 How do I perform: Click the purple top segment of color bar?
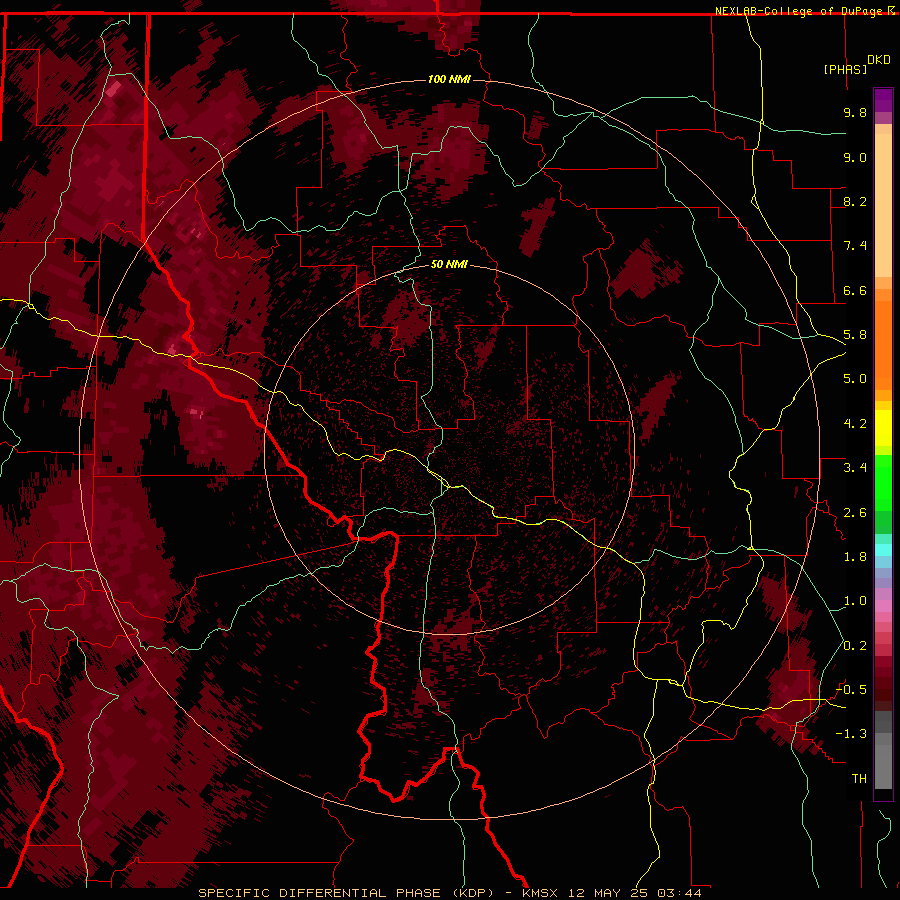click(883, 100)
